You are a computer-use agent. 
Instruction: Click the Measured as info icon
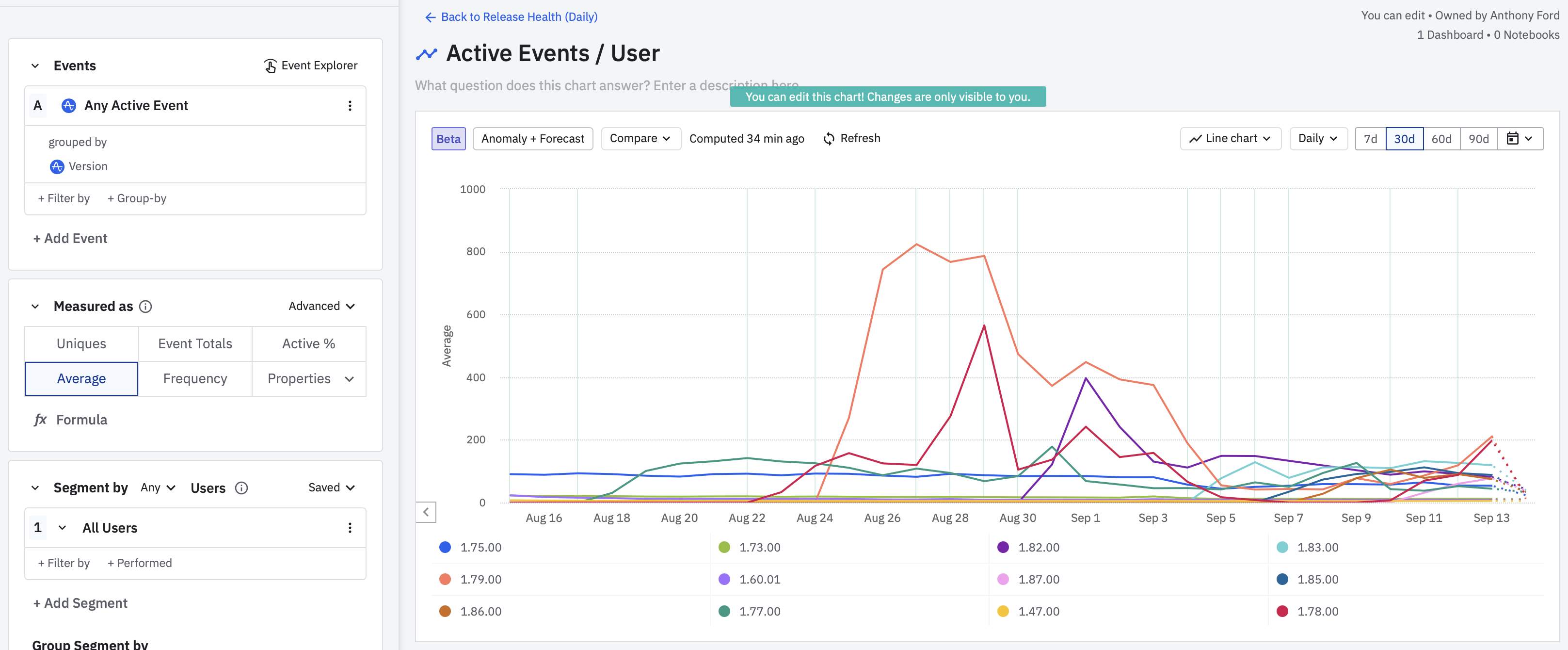click(145, 307)
